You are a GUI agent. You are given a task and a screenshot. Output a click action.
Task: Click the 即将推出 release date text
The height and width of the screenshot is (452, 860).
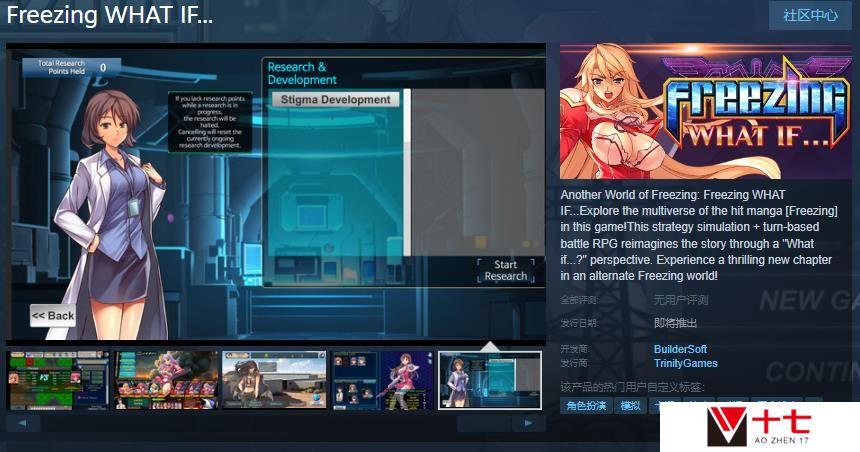[675, 323]
